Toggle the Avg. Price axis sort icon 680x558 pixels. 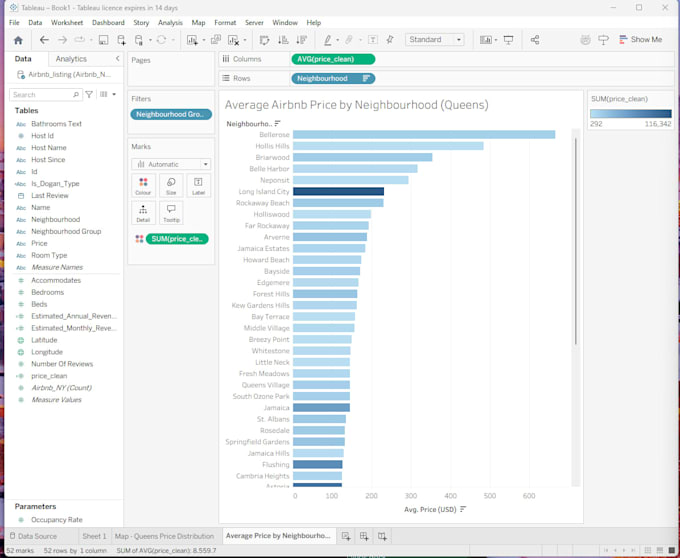click(x=463, y=509)
